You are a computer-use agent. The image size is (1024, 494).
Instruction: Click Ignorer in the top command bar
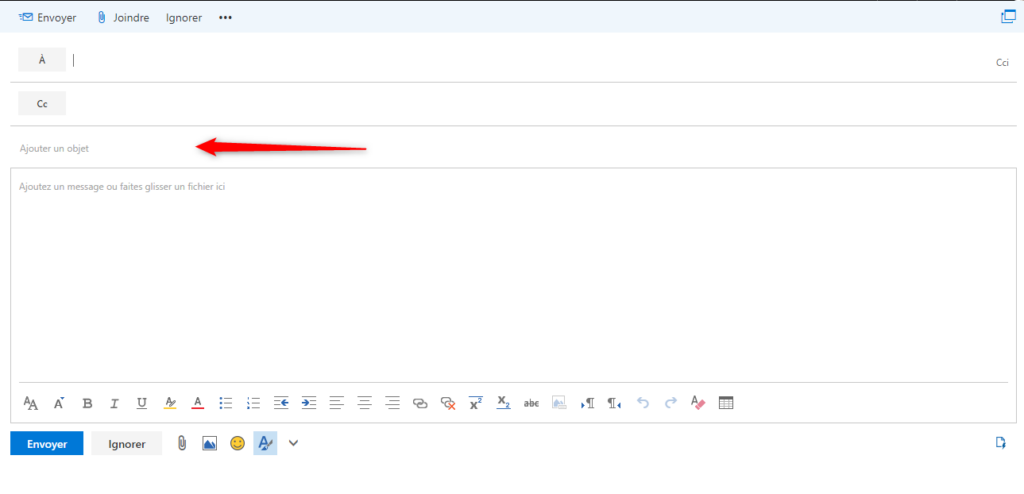185,18
